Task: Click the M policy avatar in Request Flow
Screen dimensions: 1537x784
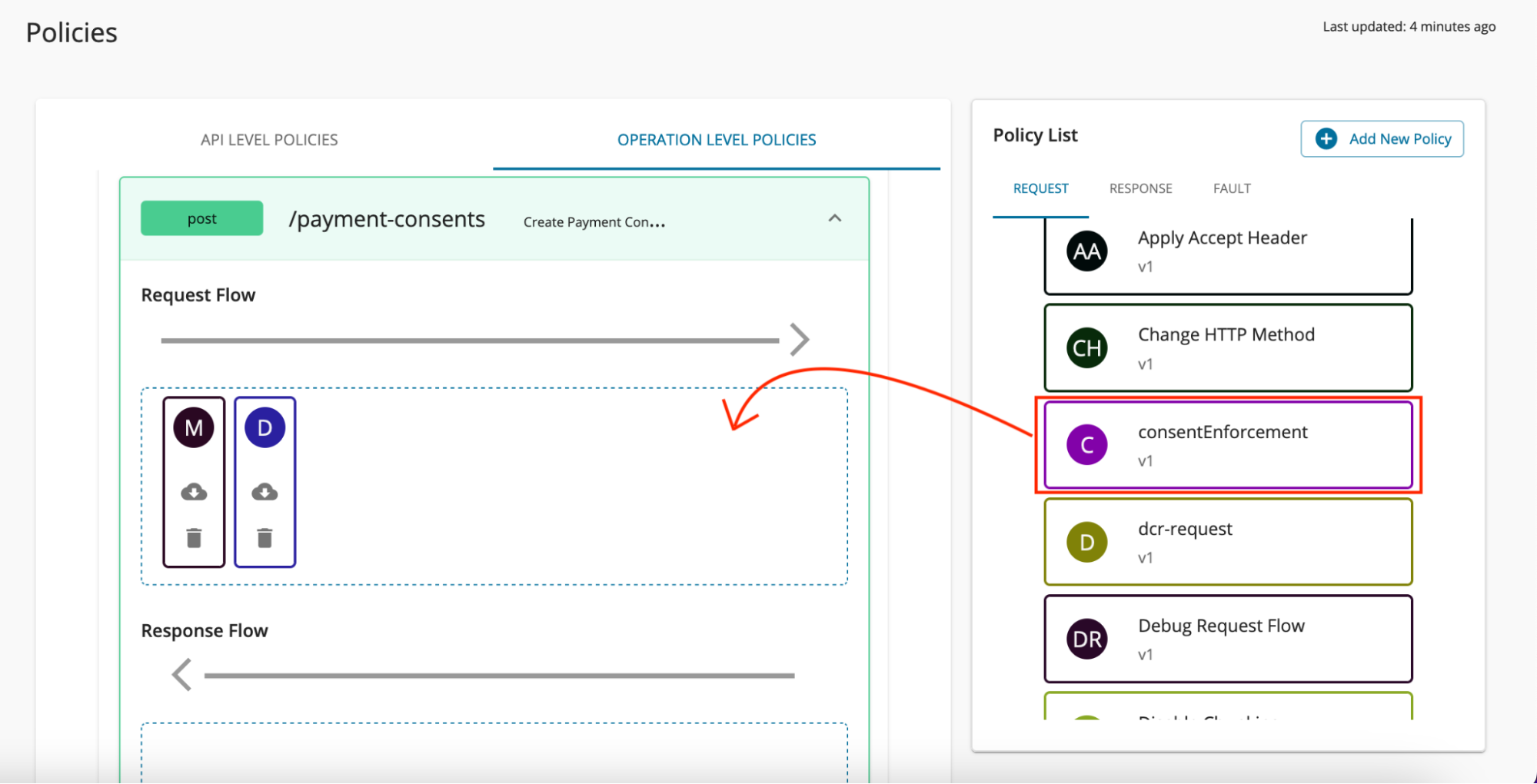Action: (194, 427)
